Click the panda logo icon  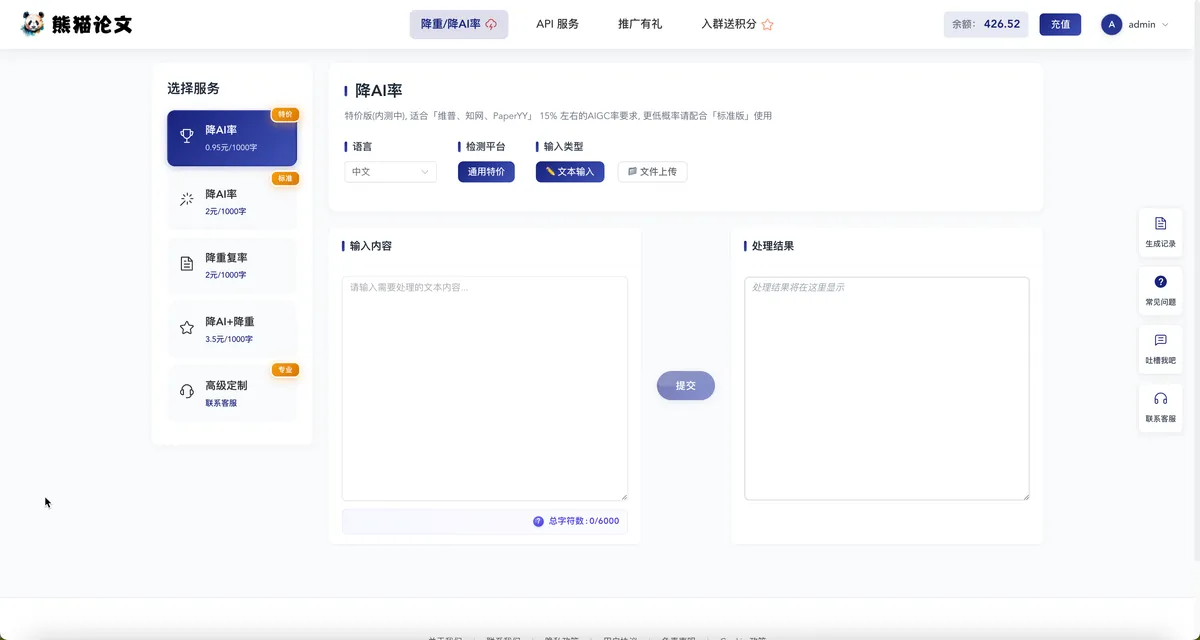[33, 24]
